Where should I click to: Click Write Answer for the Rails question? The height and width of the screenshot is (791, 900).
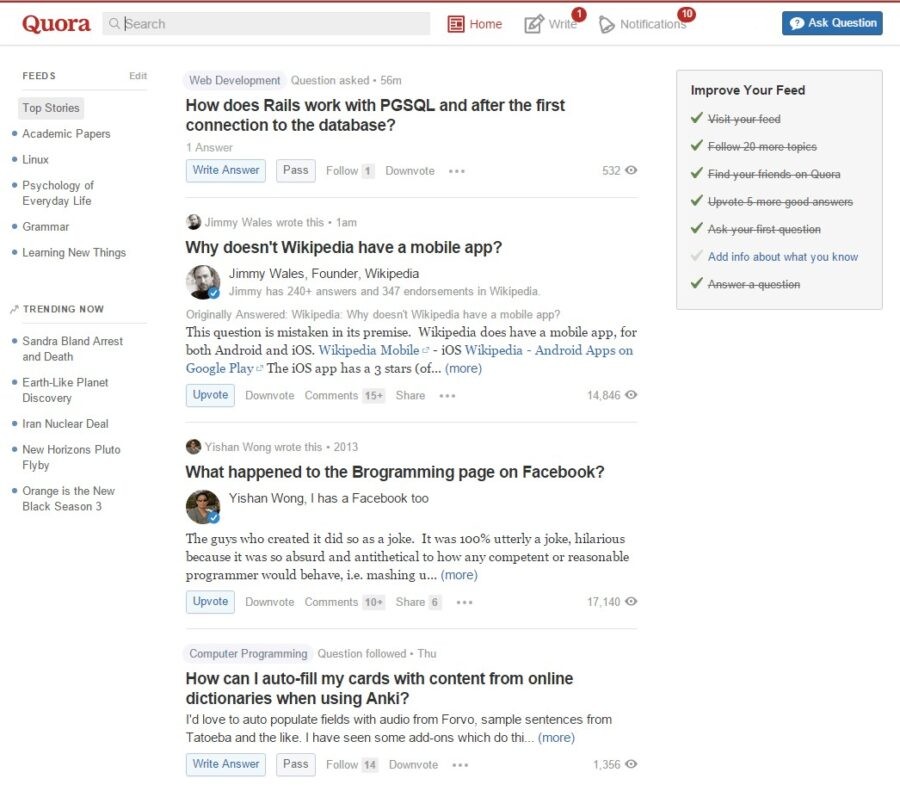(226, 170)
